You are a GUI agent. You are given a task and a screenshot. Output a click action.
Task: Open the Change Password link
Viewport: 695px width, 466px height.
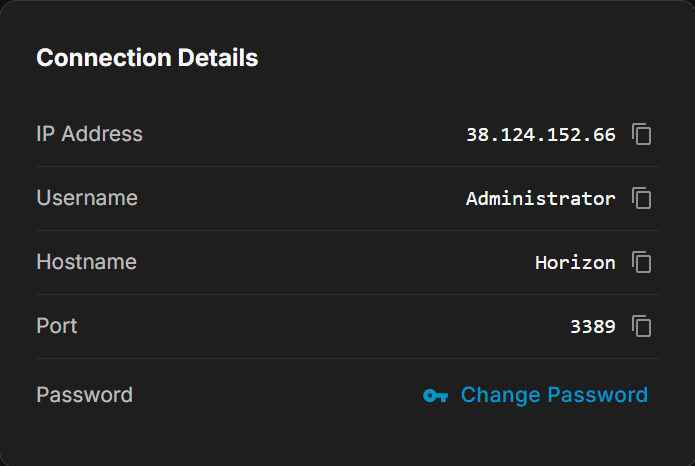click(554, 395)
